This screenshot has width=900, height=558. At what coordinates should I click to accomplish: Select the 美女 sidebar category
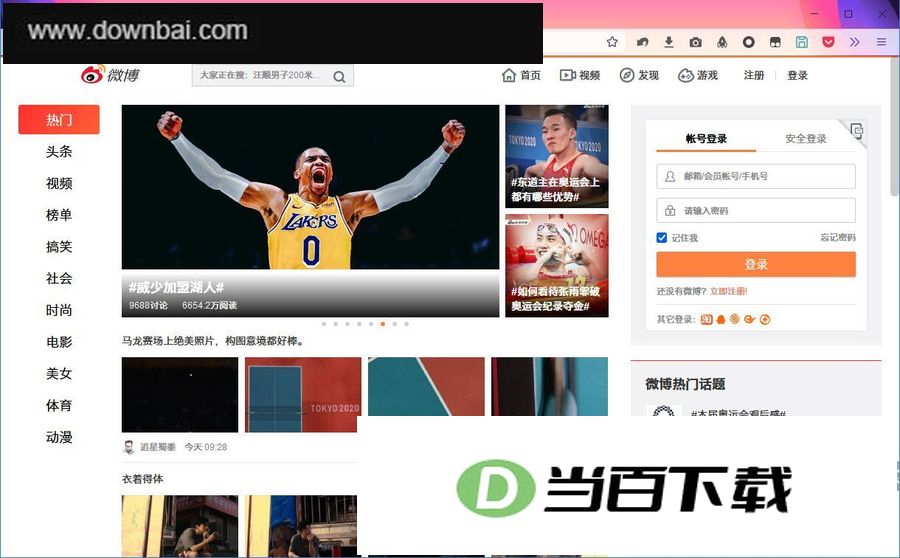tap(59, 374)
